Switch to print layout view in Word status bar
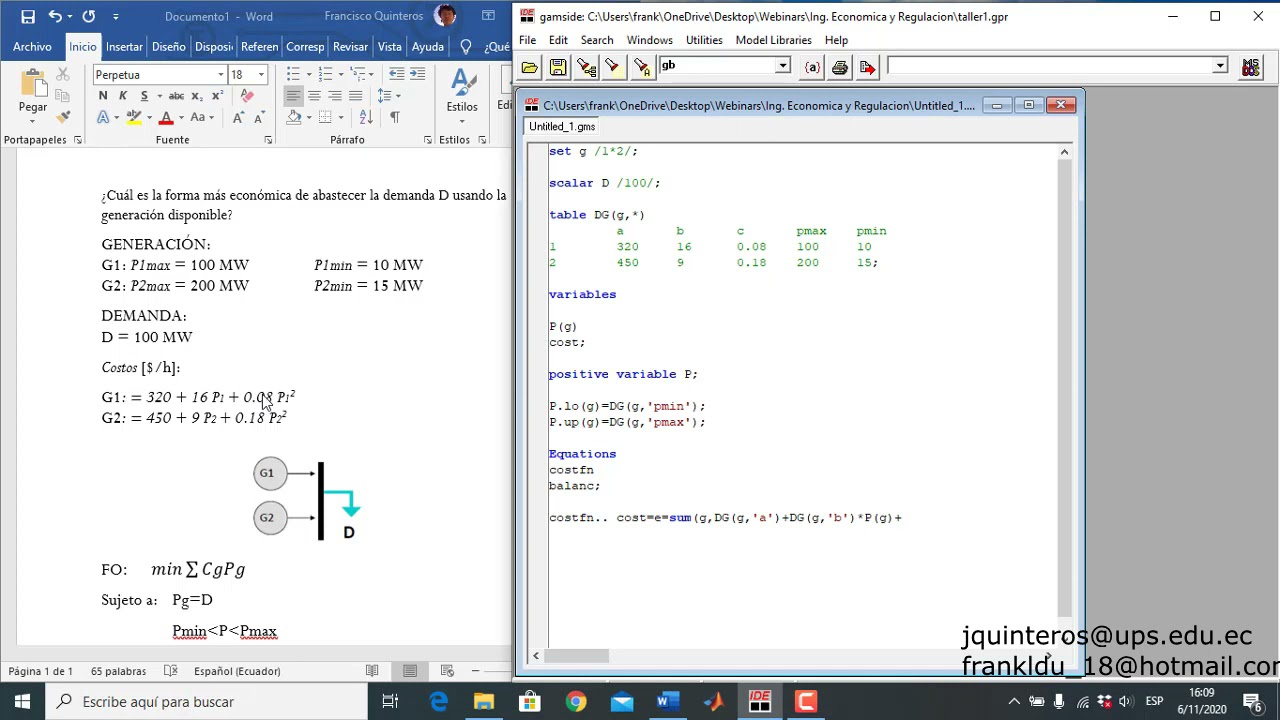The image size is (1280, 720). point(410,671)
